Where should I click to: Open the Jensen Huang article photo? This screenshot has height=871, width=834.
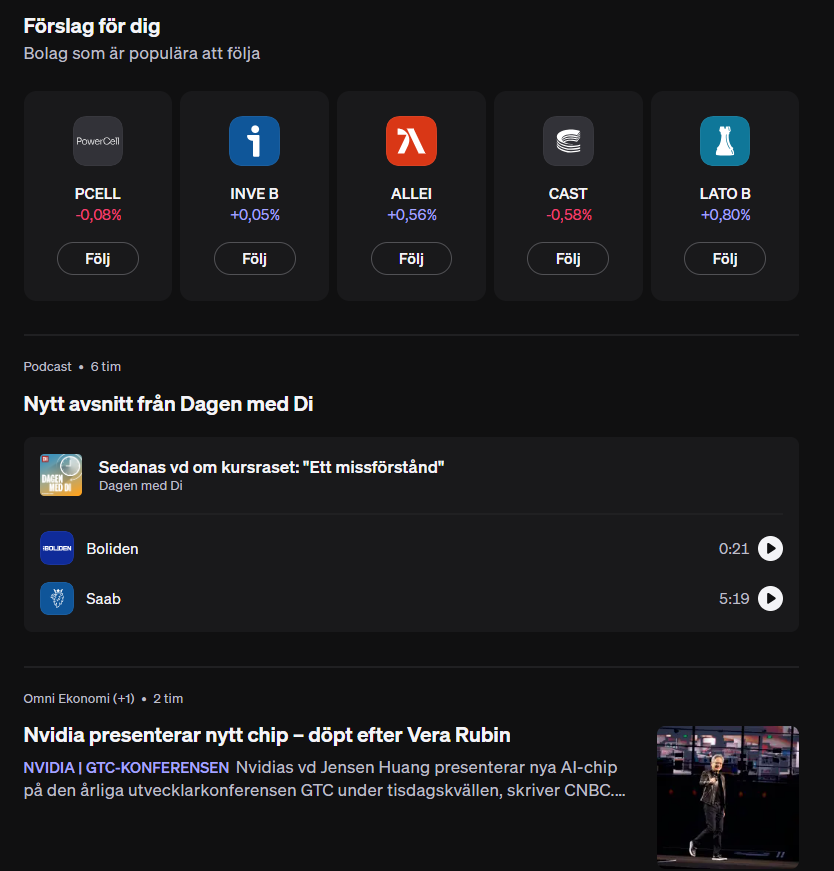[728, 797]
